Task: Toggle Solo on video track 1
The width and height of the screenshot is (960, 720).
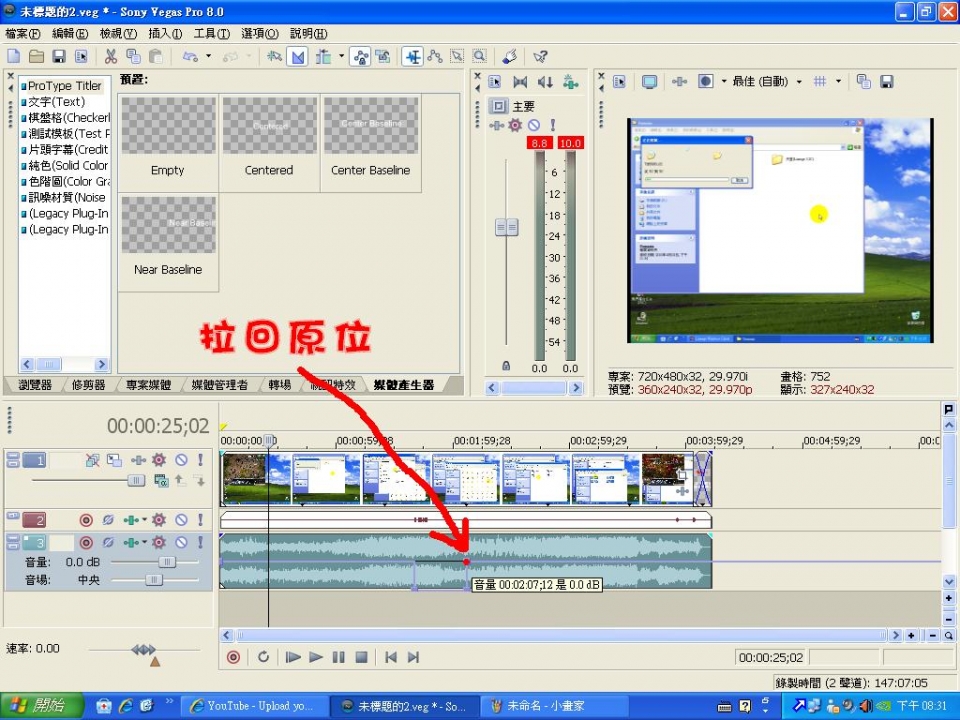Action: pyautogui.click(x=200, y=460)
